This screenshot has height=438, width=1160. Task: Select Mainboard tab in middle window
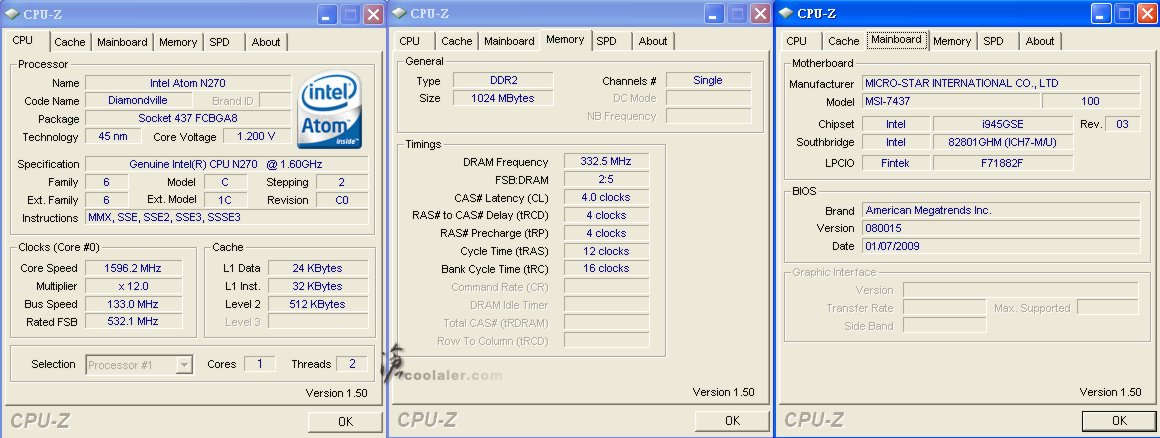click(509, 41)
